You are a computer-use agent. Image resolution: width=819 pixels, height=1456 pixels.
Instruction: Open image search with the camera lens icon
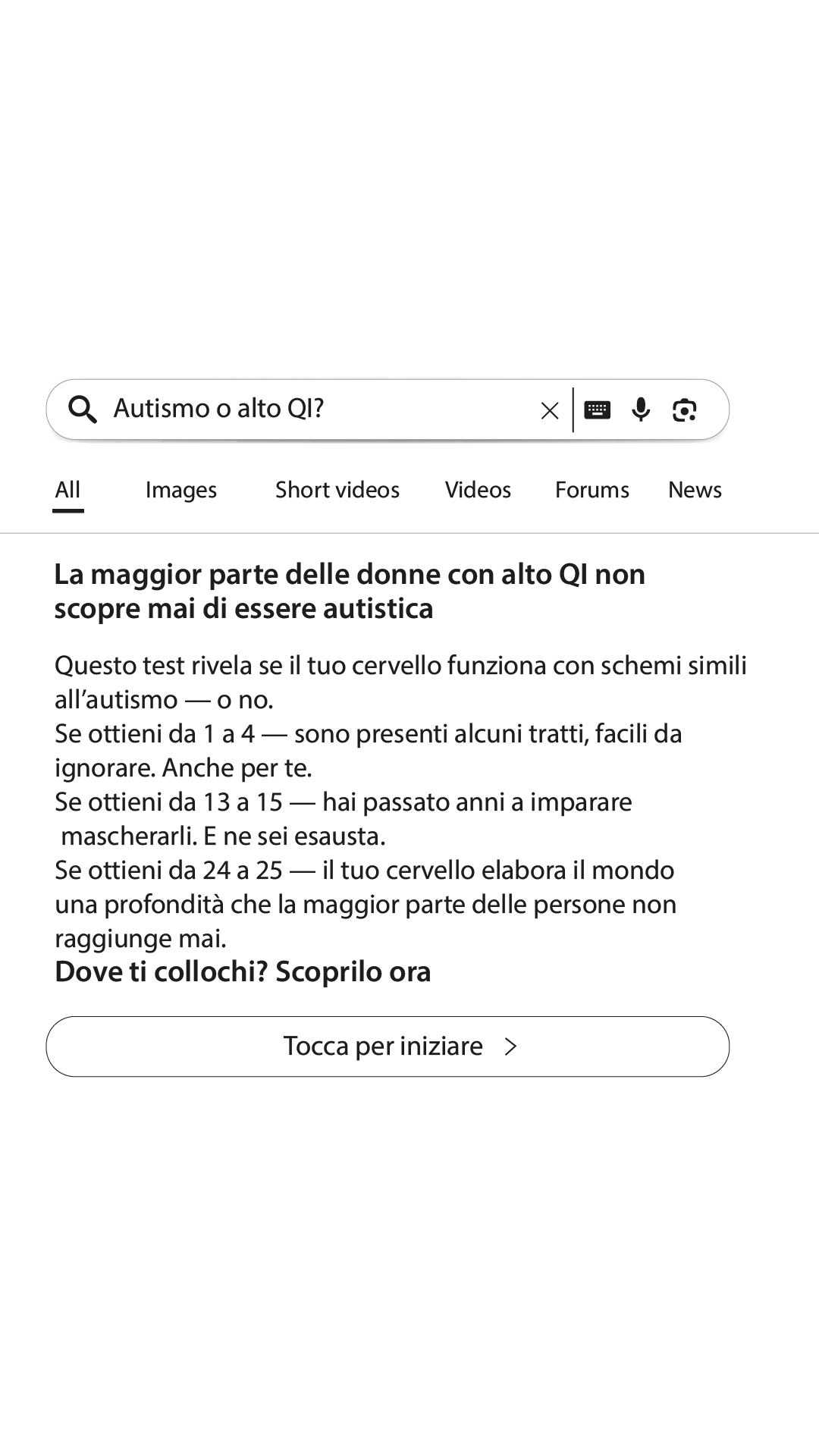685,409
